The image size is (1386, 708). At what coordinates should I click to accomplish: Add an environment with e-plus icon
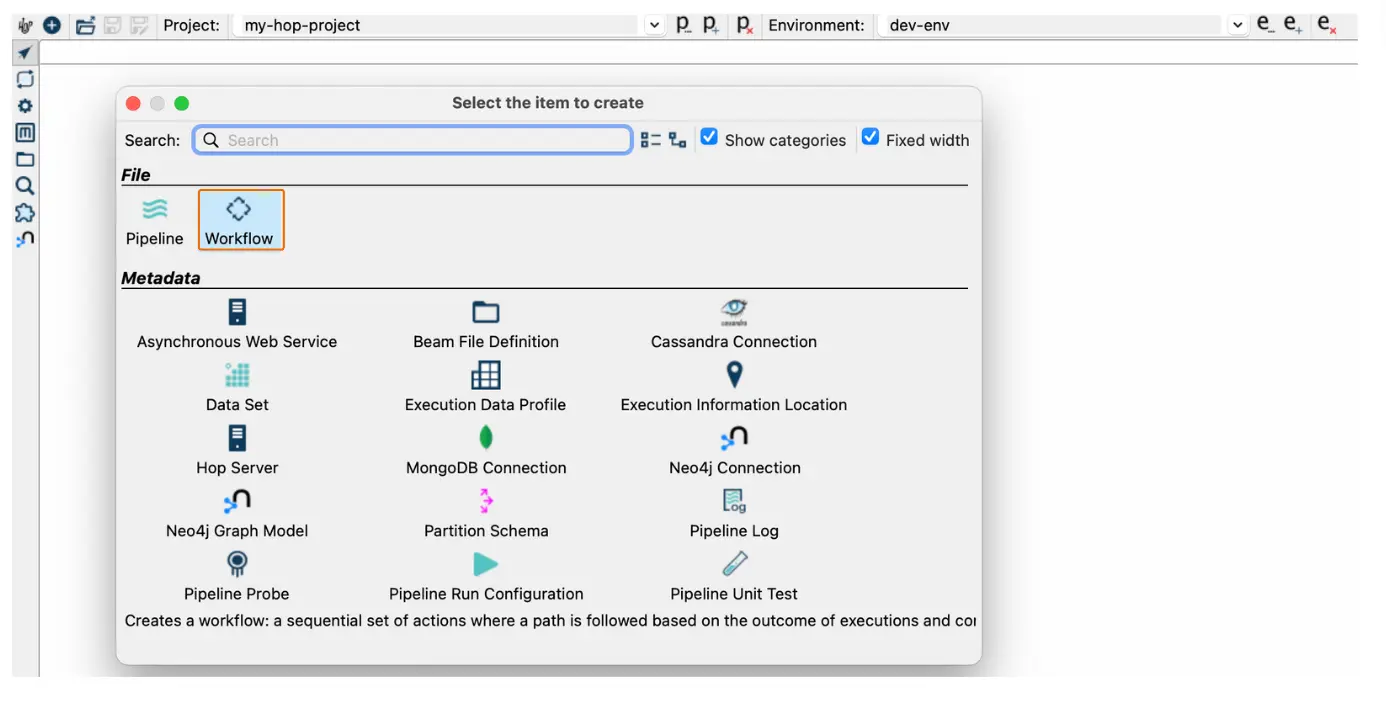point(1293,25)
